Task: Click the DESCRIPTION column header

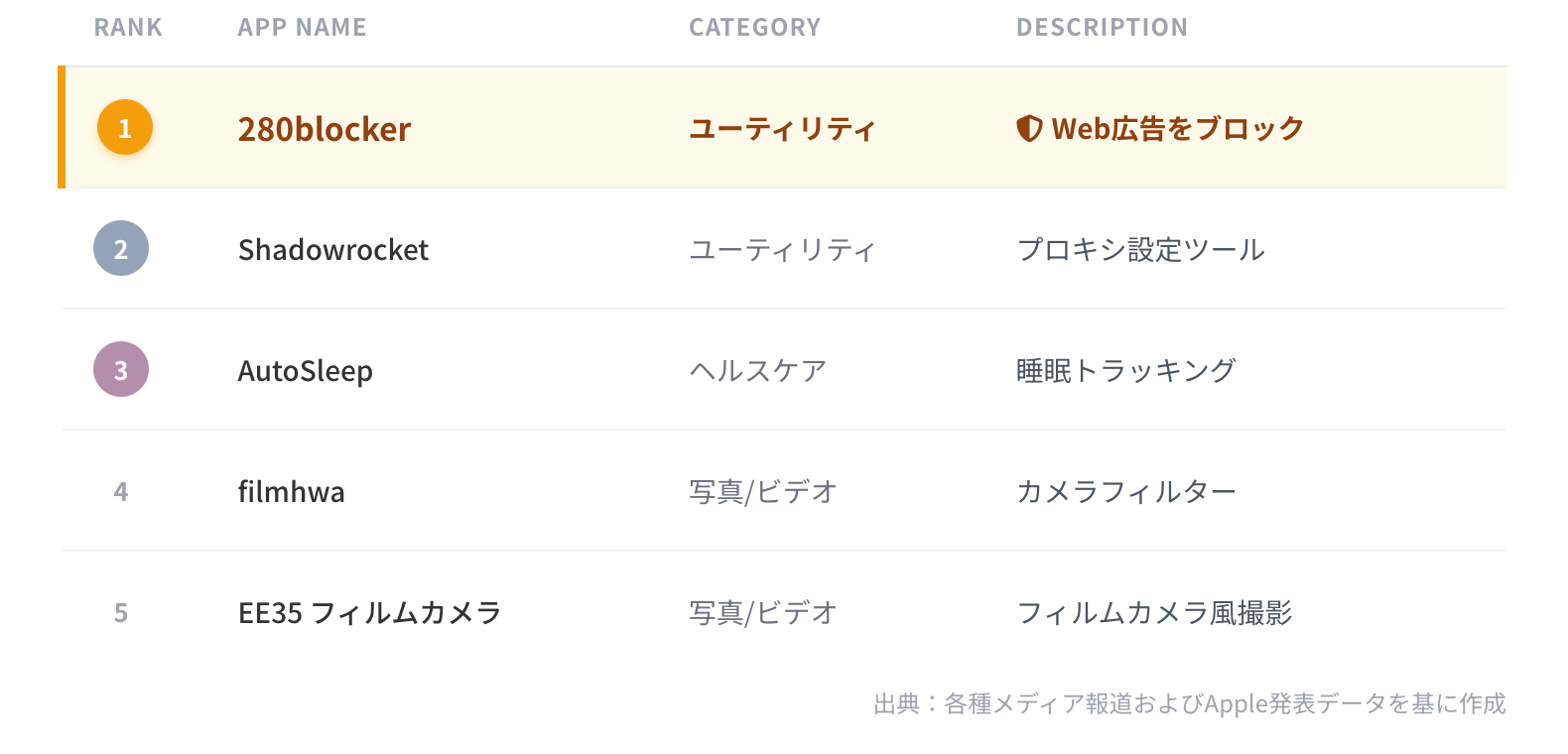Action: (1102, 28)
